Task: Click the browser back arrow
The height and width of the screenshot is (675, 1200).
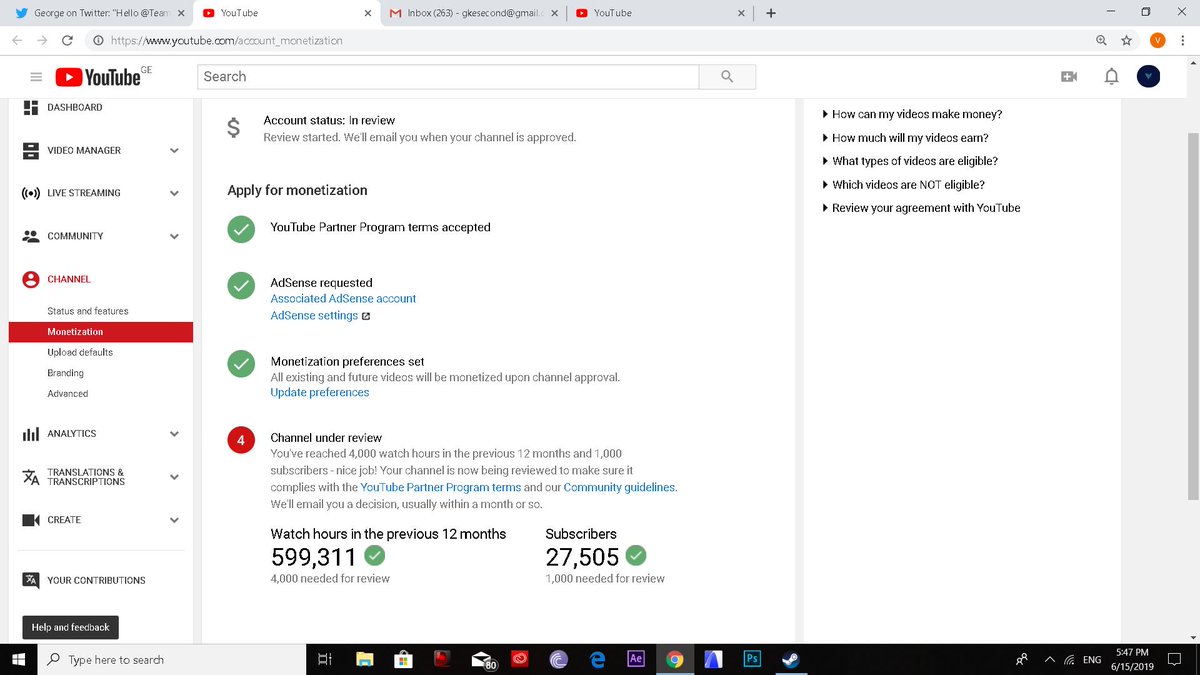Action: (16, 40)
